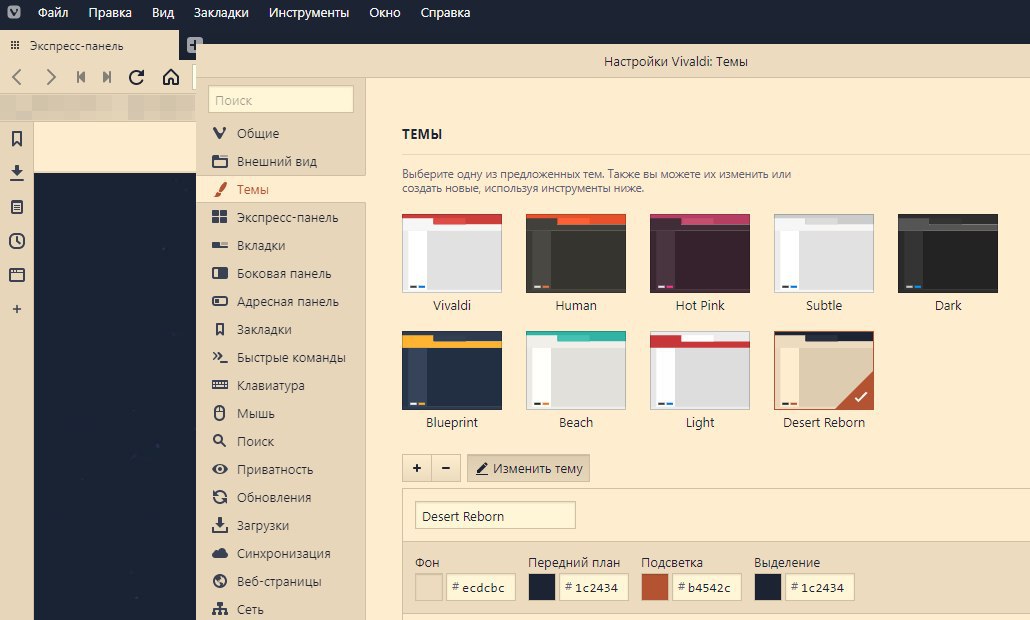This screenshot has height=620, width=1030.
Task: Open Загрузки settings section
Action: [x=281, y=525]
